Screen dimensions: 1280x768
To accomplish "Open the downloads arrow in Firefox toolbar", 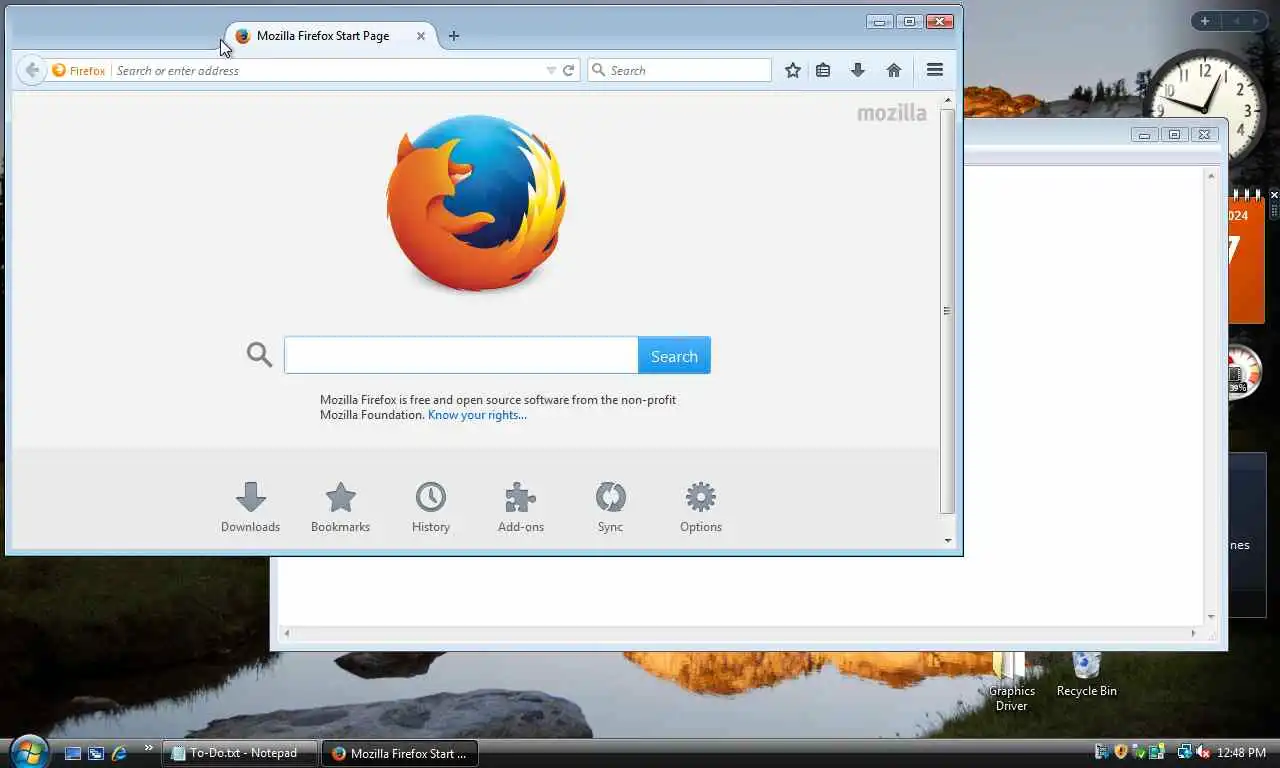I will pos(858,70).
